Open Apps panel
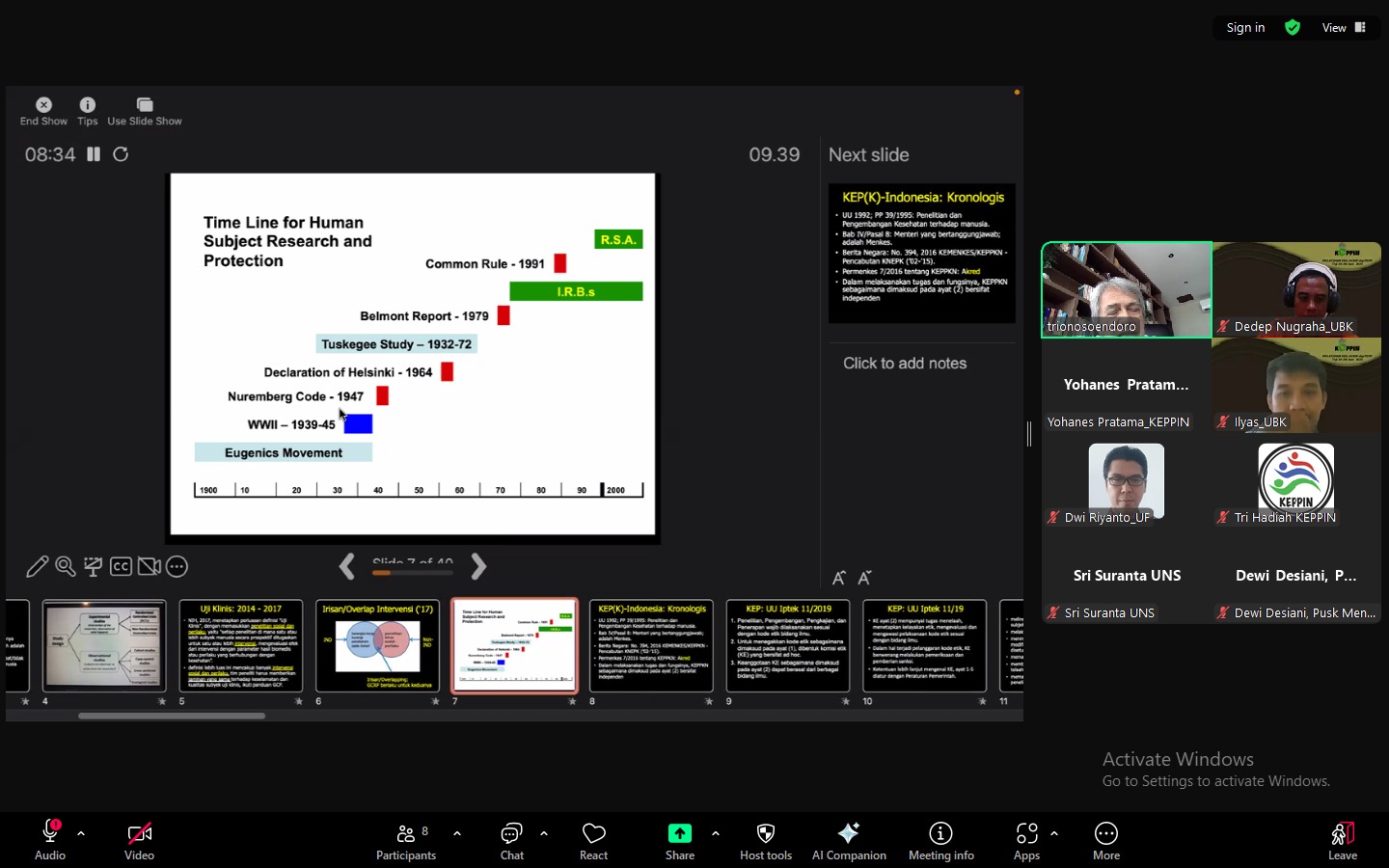 coord(1026,840)
